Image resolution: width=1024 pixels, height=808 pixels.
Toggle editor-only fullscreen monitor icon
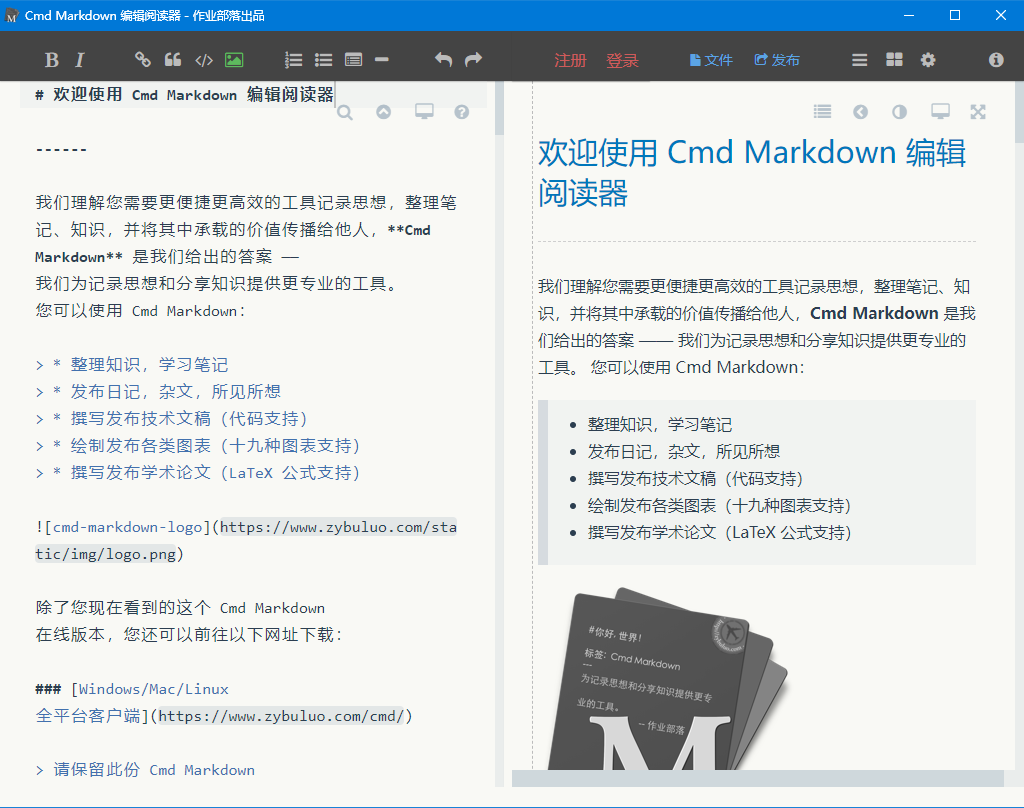(424, 112)
